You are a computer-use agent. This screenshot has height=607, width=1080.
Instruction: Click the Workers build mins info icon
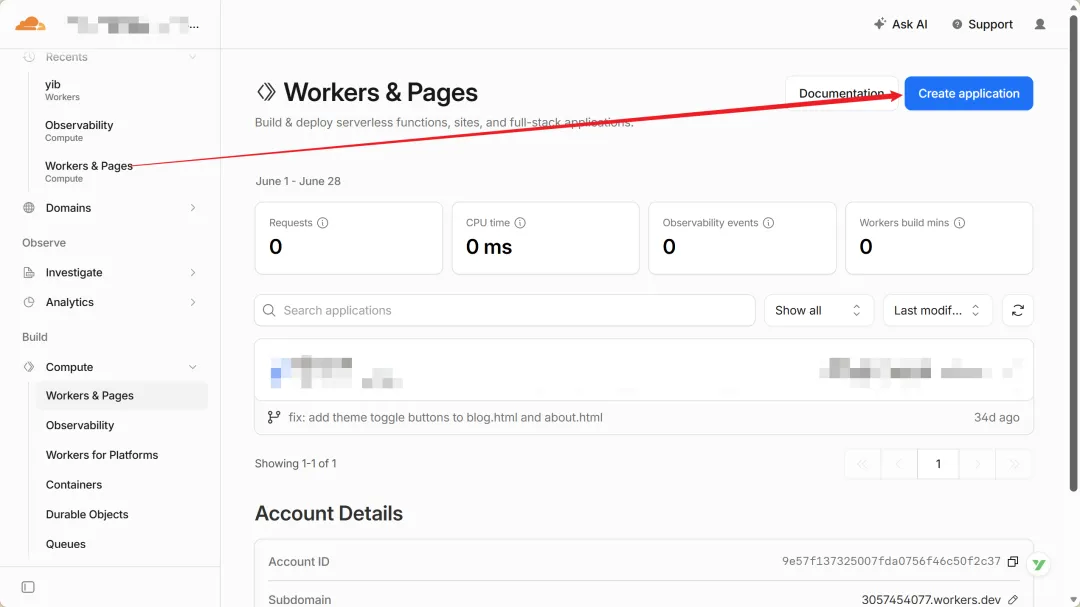pyautogui.click(x=959, y=223)
